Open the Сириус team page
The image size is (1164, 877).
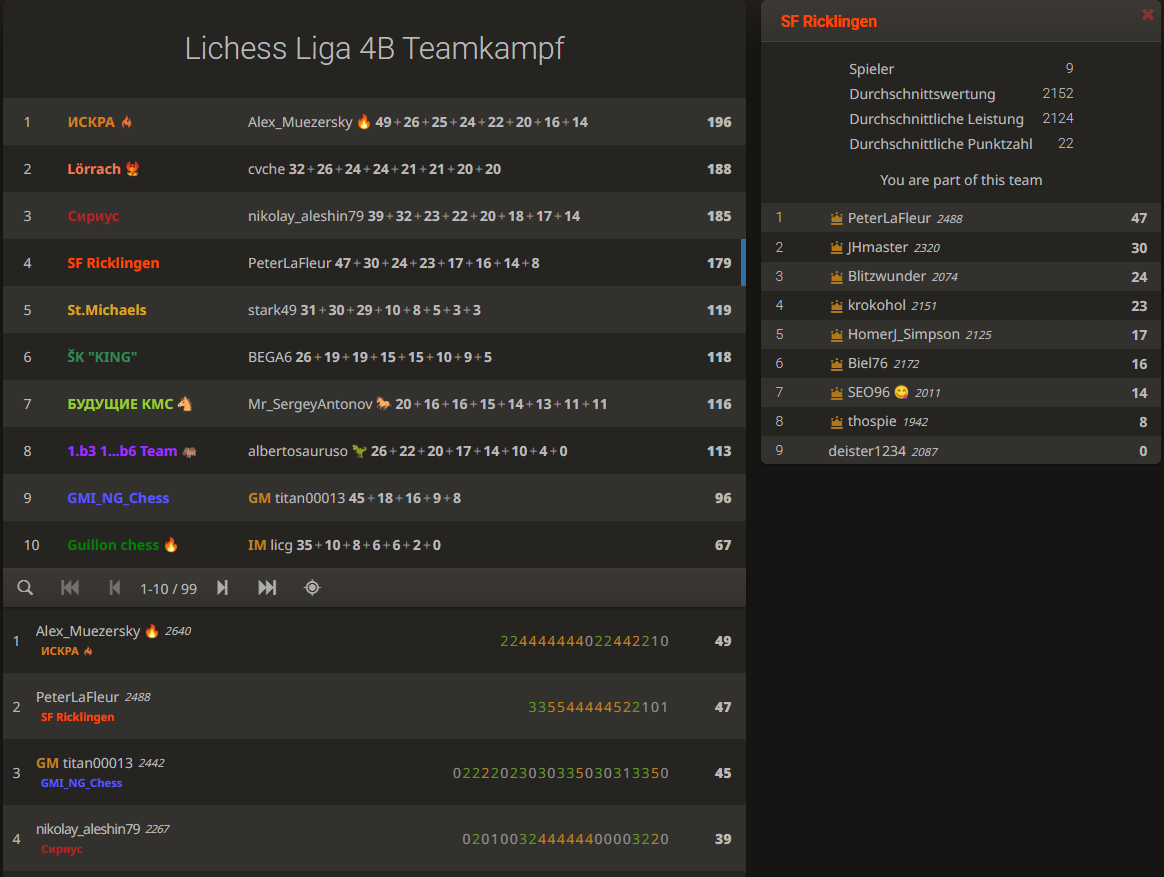92,216
